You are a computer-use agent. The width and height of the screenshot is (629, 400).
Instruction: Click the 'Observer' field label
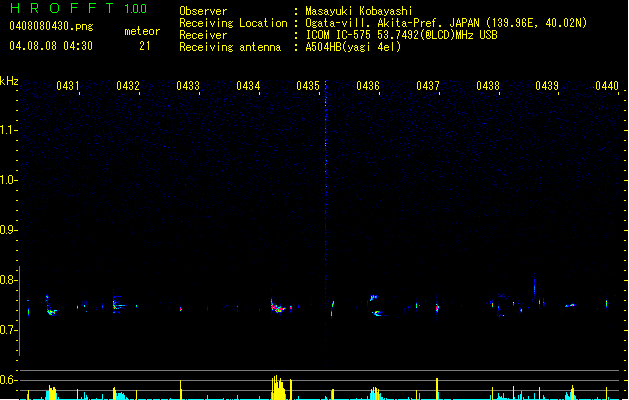tap(203, 11)
